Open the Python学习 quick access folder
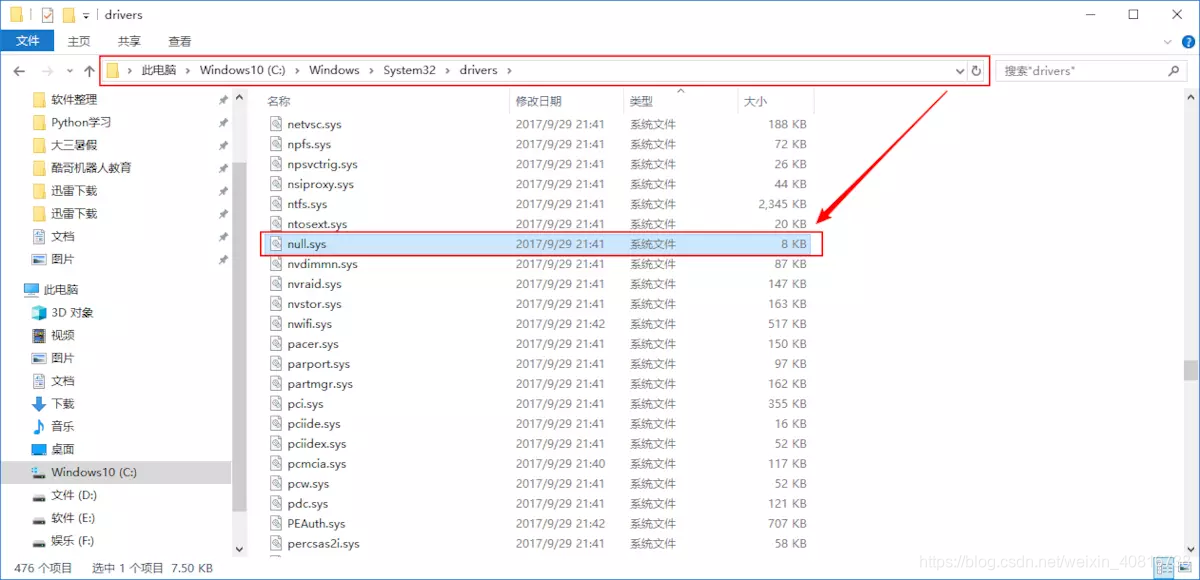Screen dimensions: 1200x580 click(x=81, y=122)
